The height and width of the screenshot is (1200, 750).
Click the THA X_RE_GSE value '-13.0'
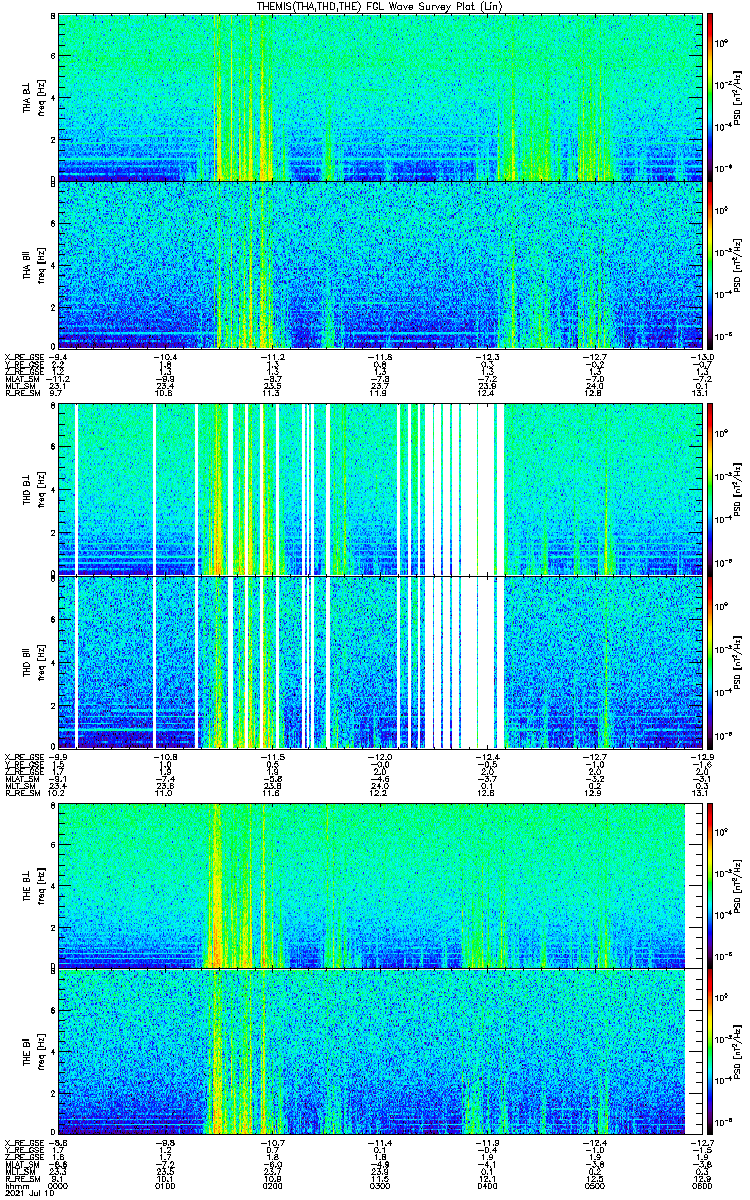[x=703, y=356]
